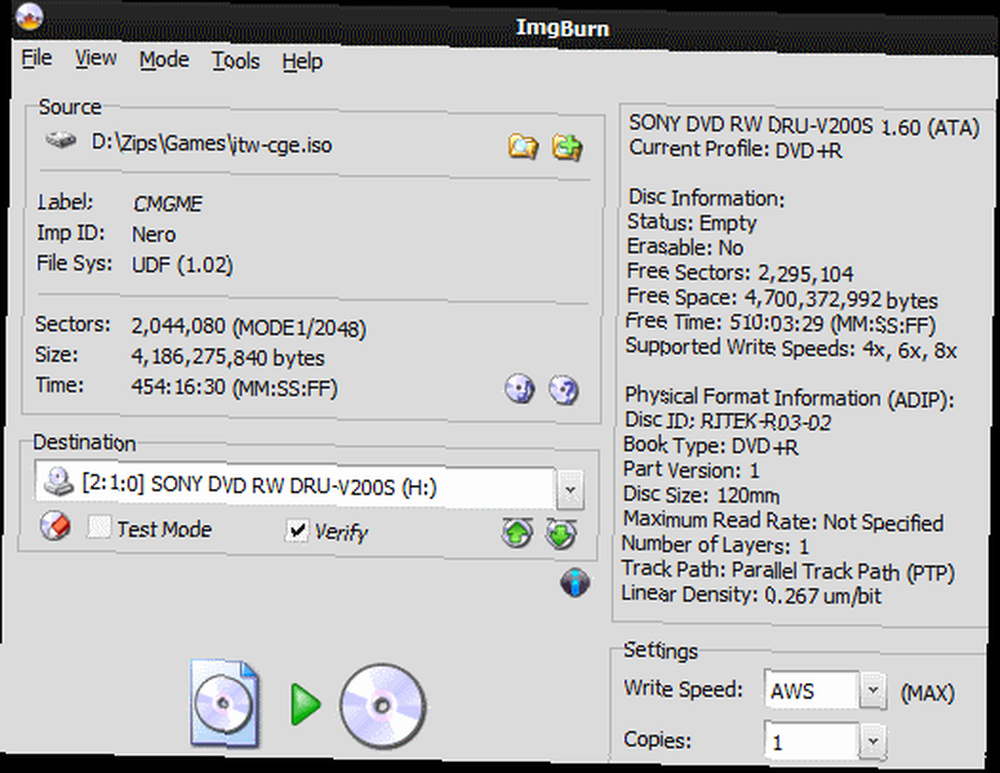Open the Mode menu
The width and height of the screenshot is (1000, 773).
pyautogui.click(x=164, y=60)
